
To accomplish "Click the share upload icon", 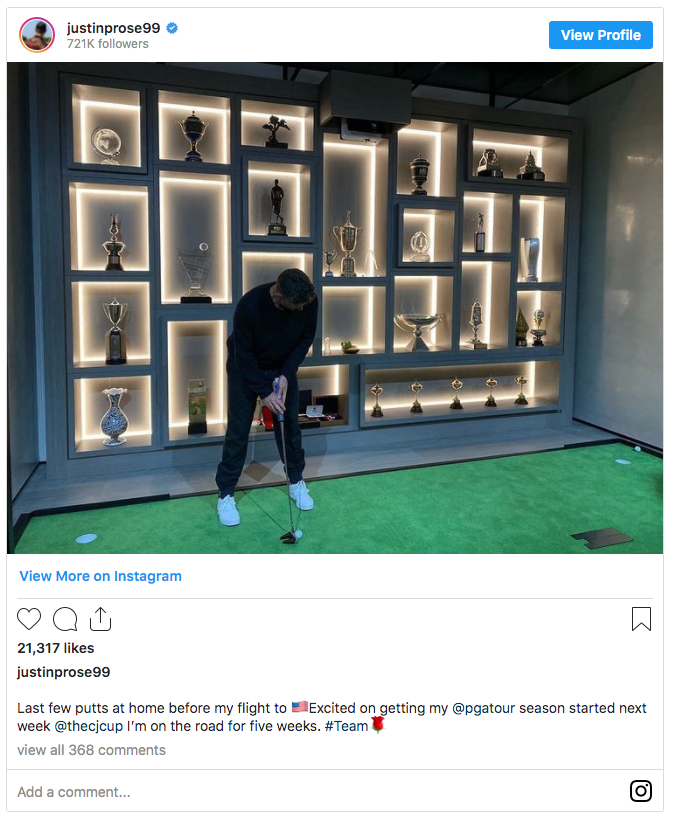I will pos(100,619).
